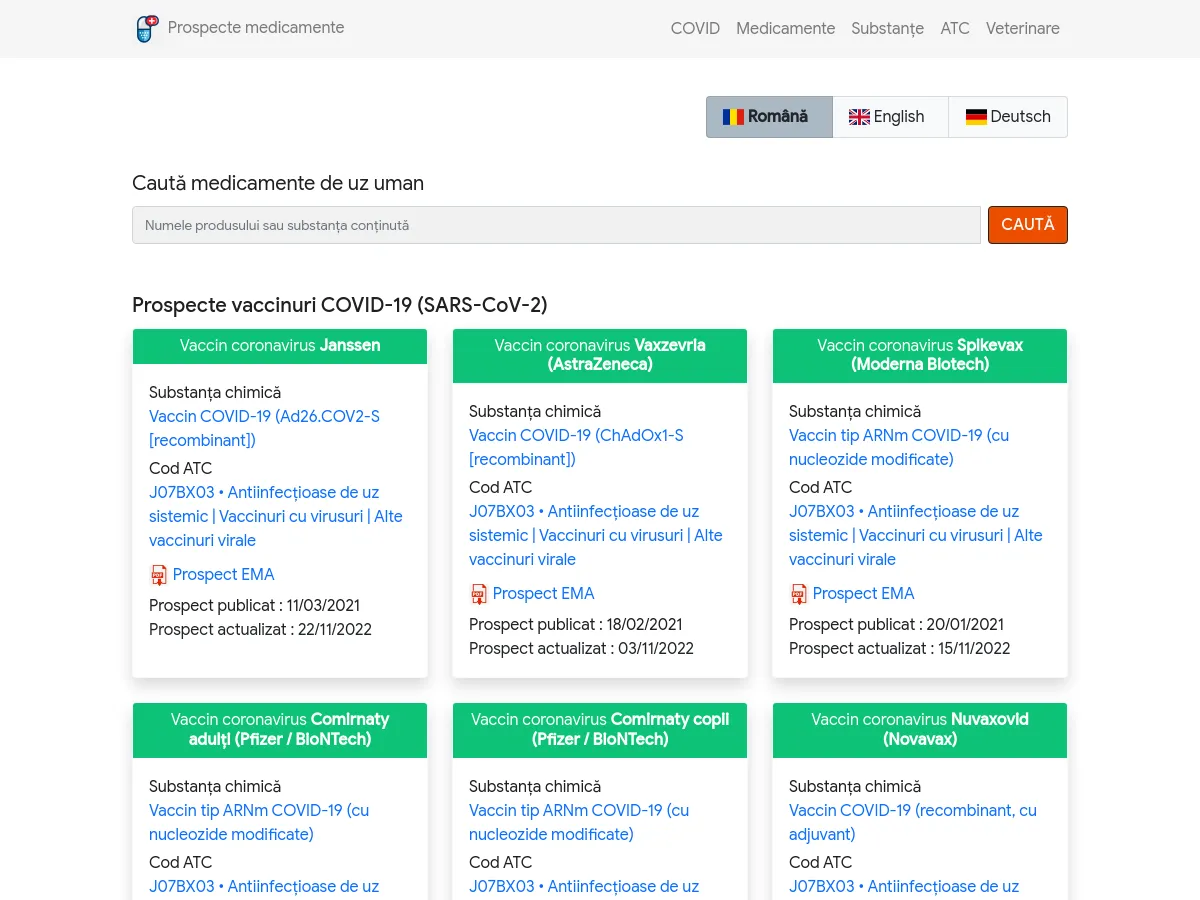Open the Substanțe navigation link

tap(887, 28)
